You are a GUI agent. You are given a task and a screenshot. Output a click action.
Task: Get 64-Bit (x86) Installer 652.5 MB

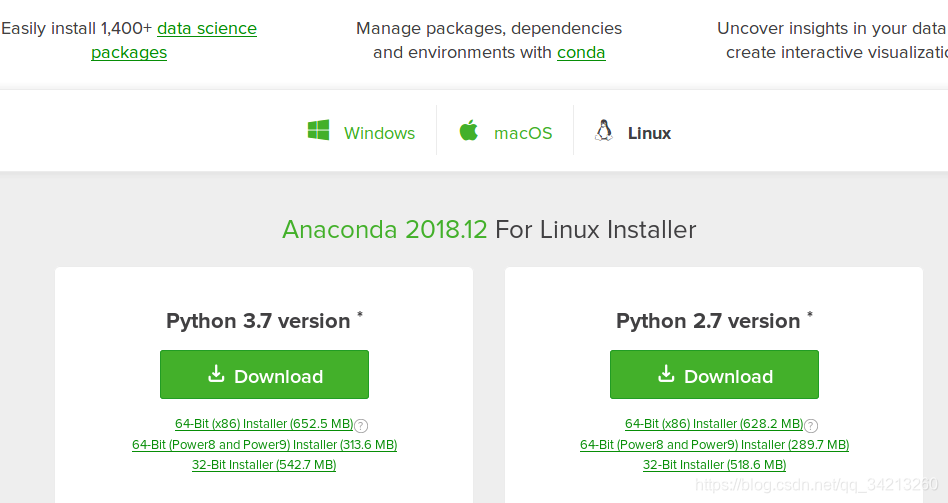[x=264, y=424]
